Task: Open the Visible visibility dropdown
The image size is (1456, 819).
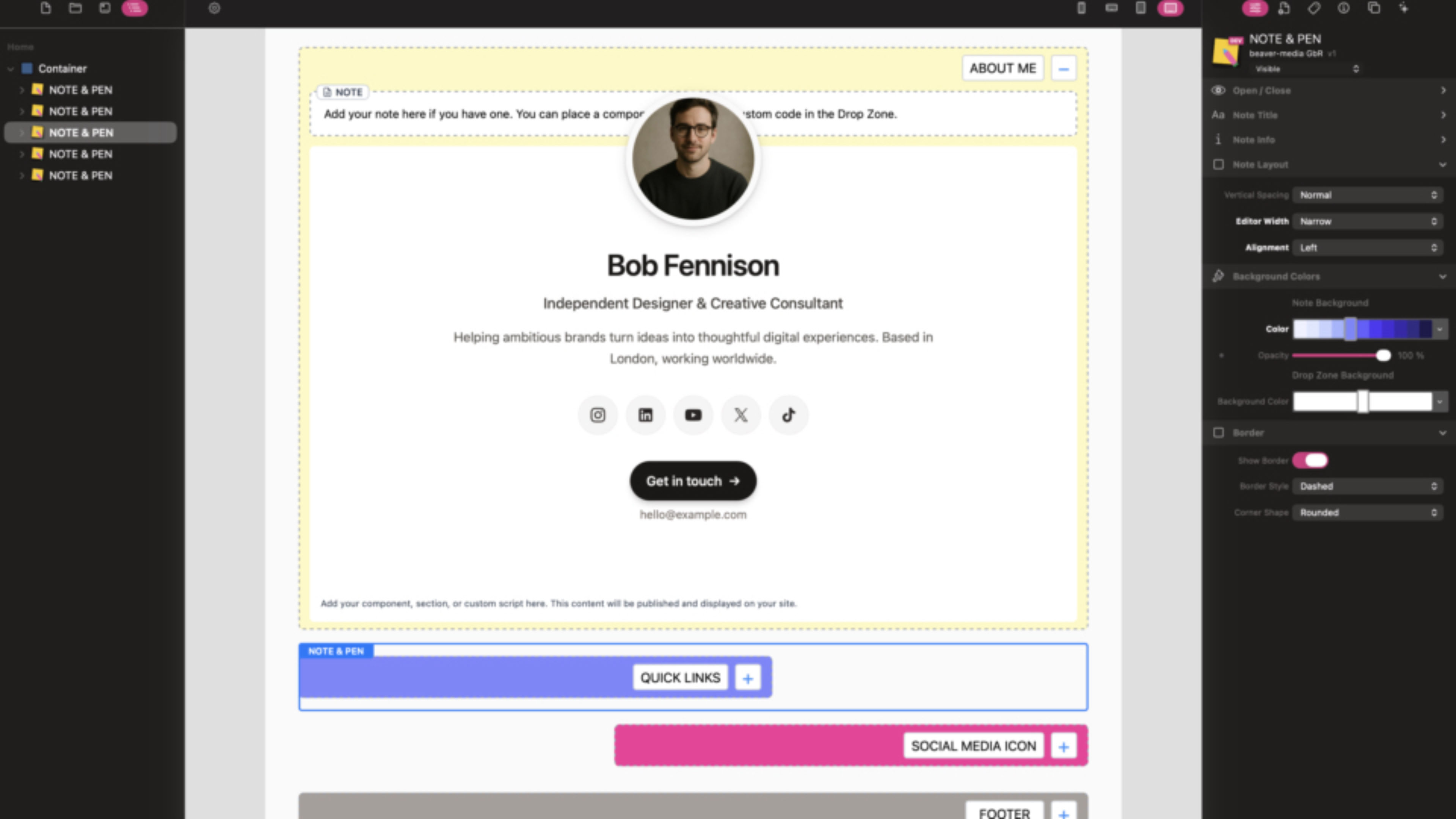Action: [x=1306, y=69]
